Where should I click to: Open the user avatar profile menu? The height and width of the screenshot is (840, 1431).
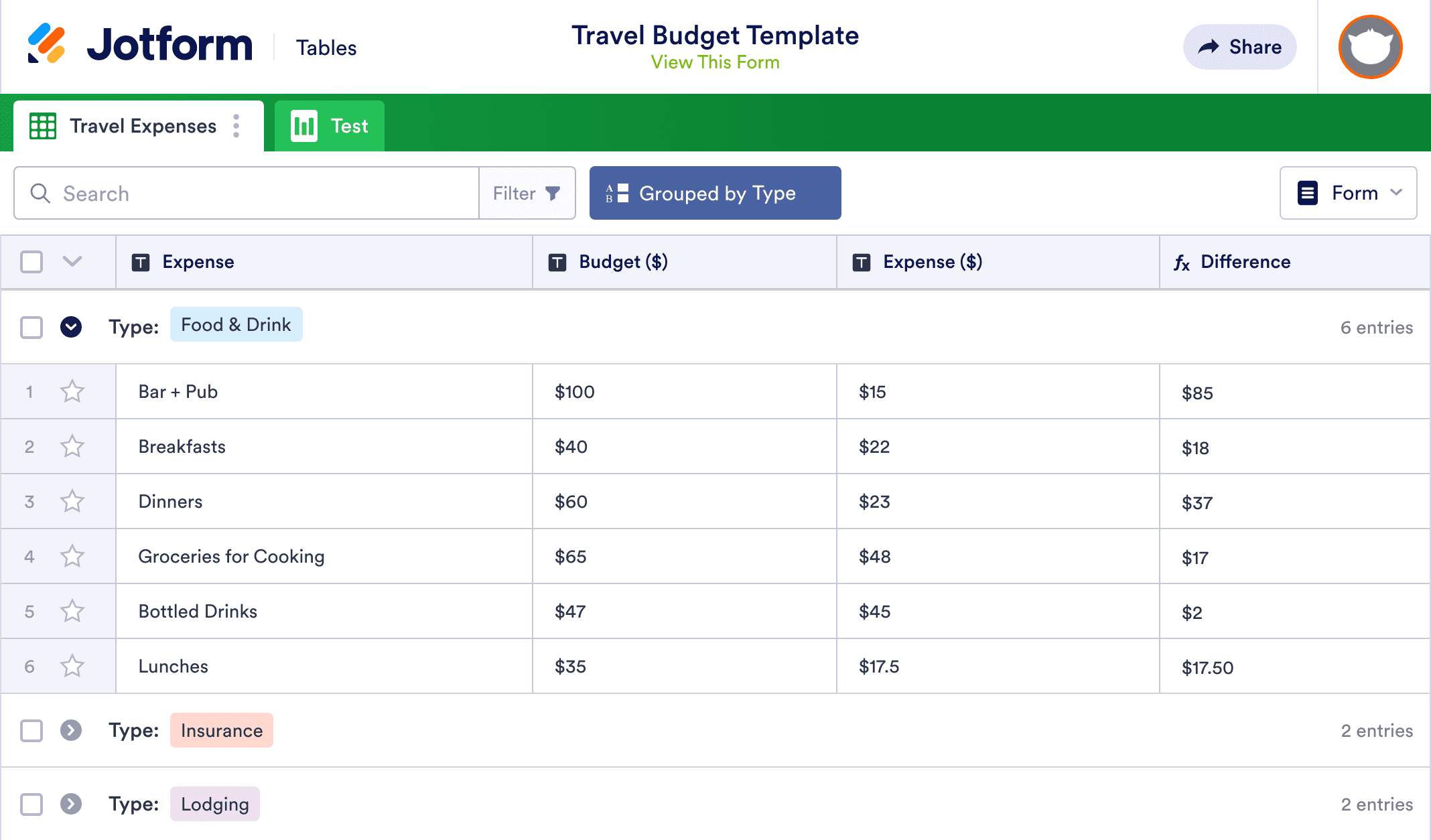1370,47
